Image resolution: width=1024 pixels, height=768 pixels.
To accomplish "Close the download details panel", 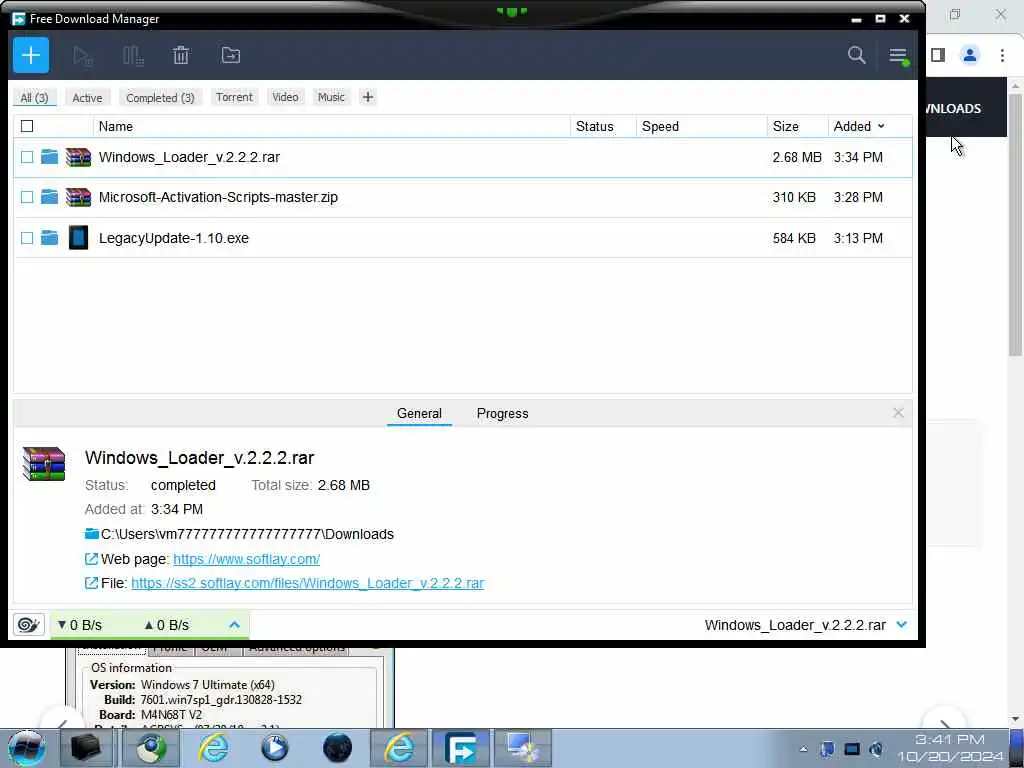I will pyautogui.click(x=899, y=413).
